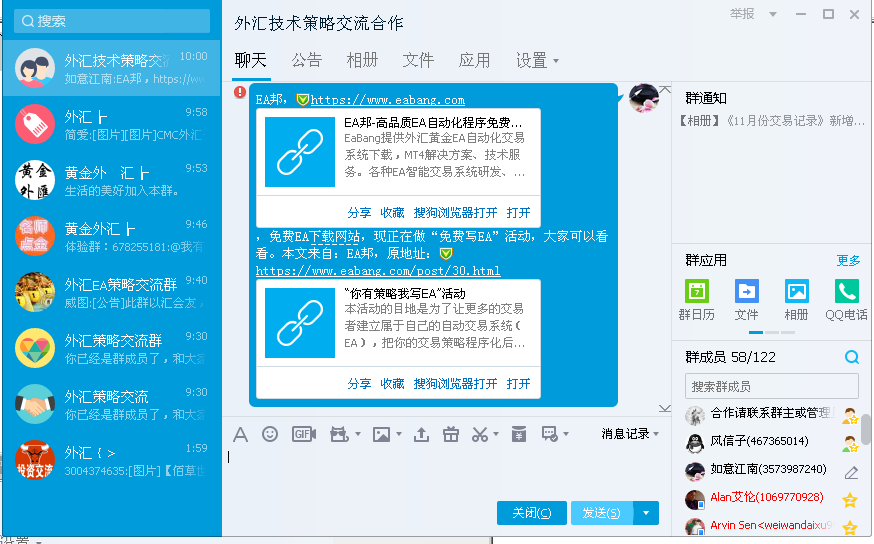Click the pencil edit icon beside 如意江南
This screenshot has width=874, height=544.
[x=851, y=473]
